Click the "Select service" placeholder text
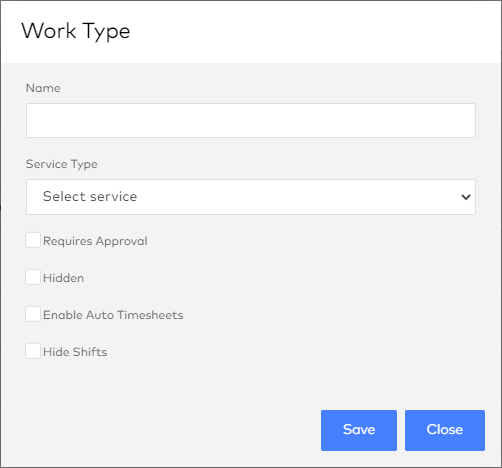This screenshot has width=502, height=468. [x=90, y=196]
